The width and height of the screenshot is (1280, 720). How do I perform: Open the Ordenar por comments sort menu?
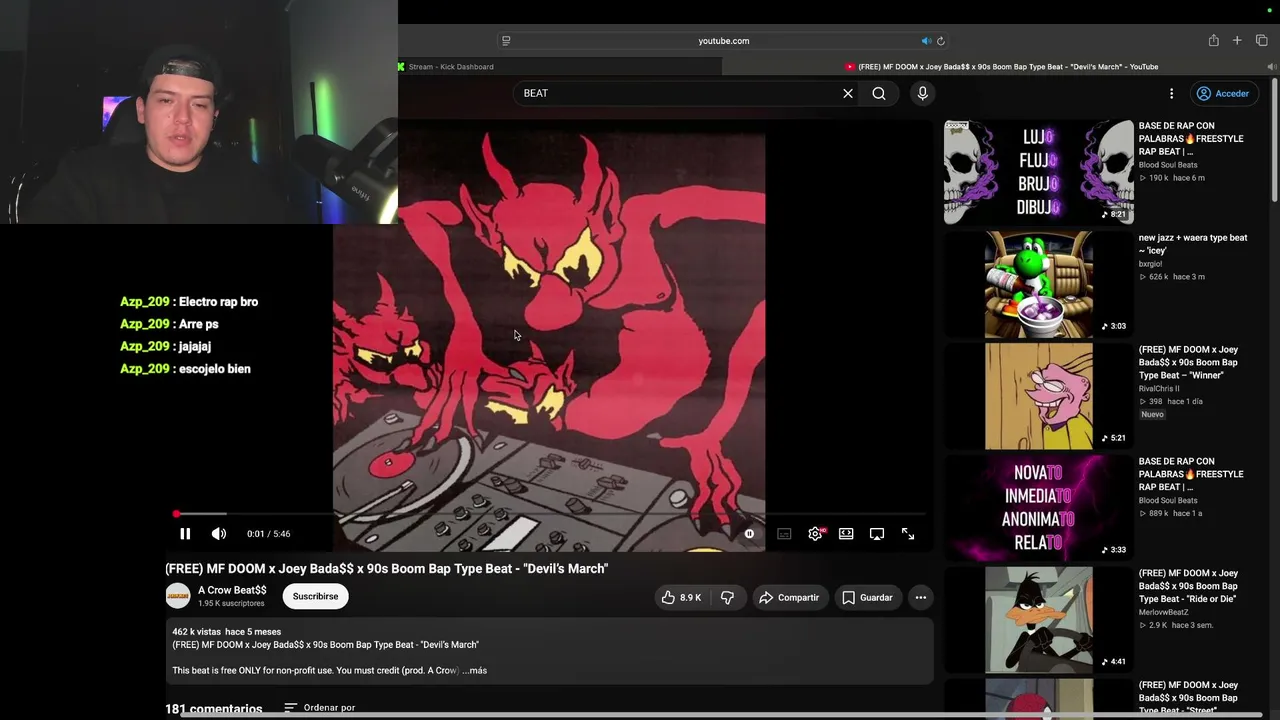click(x=320, y=708)
